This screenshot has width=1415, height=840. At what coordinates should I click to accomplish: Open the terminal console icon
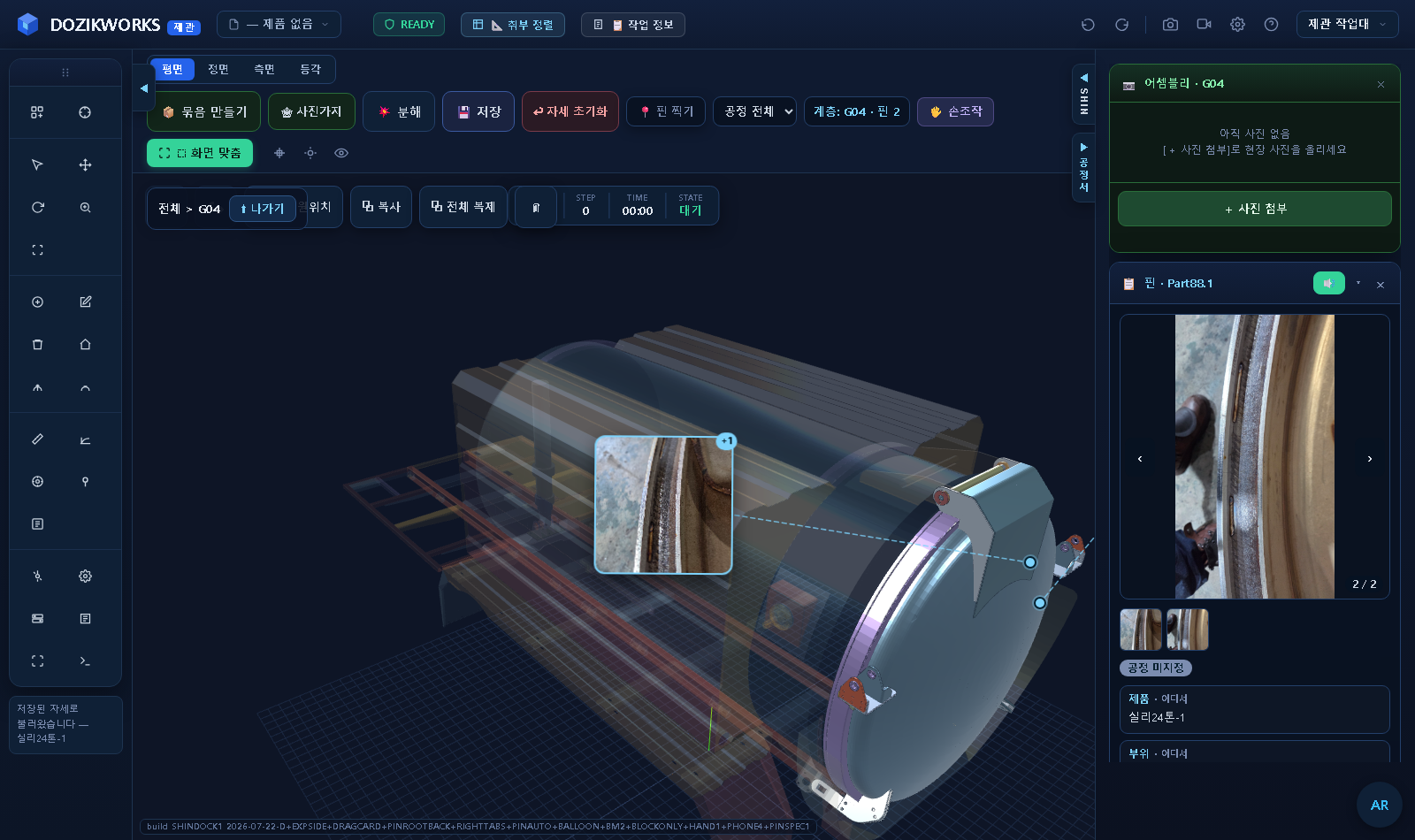click(85, 661)
